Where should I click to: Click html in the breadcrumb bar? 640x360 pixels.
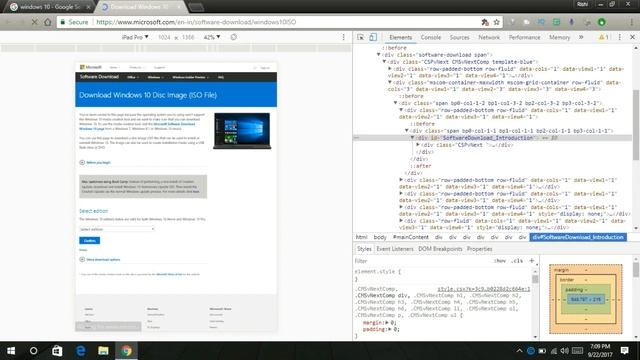[361, 237]
